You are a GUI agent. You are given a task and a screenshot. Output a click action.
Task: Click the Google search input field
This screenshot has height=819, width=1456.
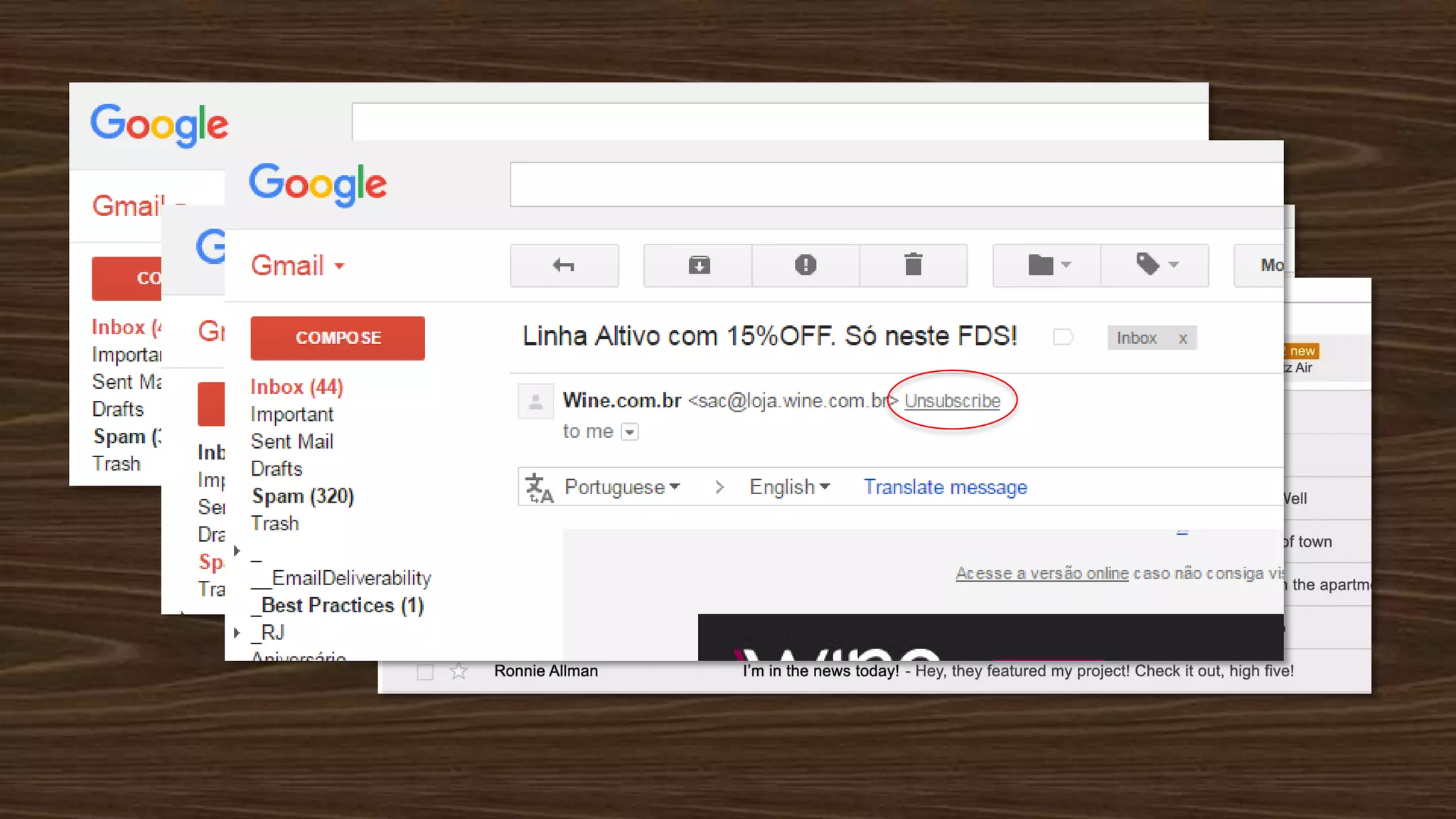(896, 185)
